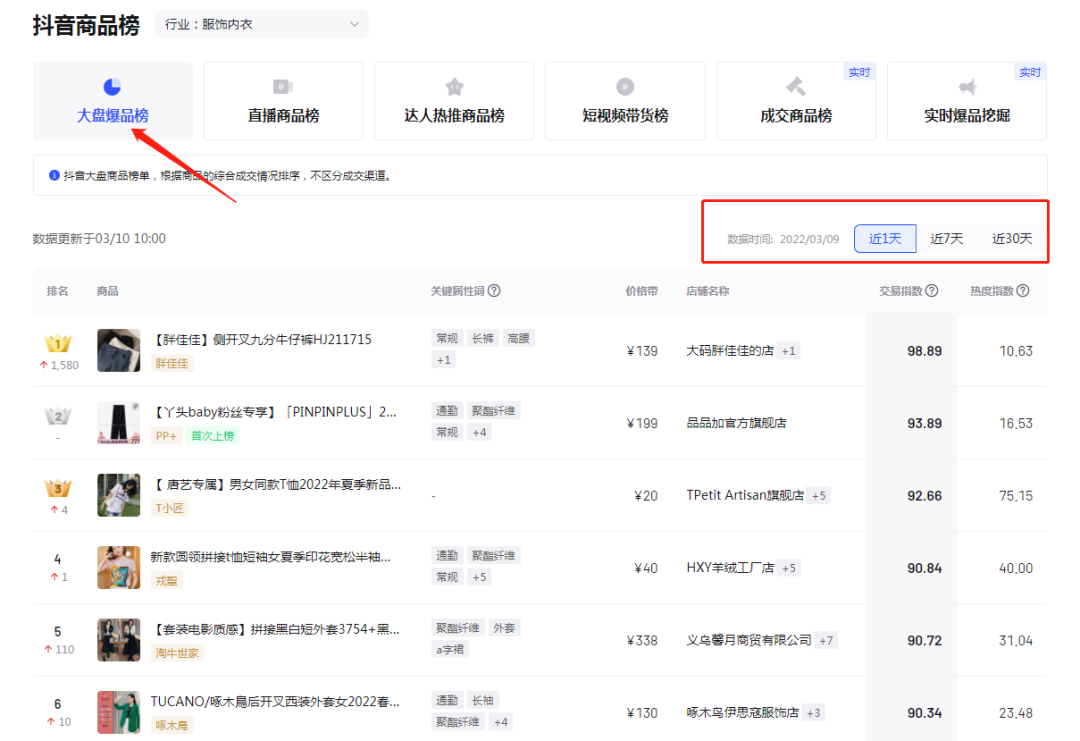Open the 行业 服饰内衣 industry dropdown
Image resolution: width=1080 pixels, height=741 pixels.
tap(262, 24)
